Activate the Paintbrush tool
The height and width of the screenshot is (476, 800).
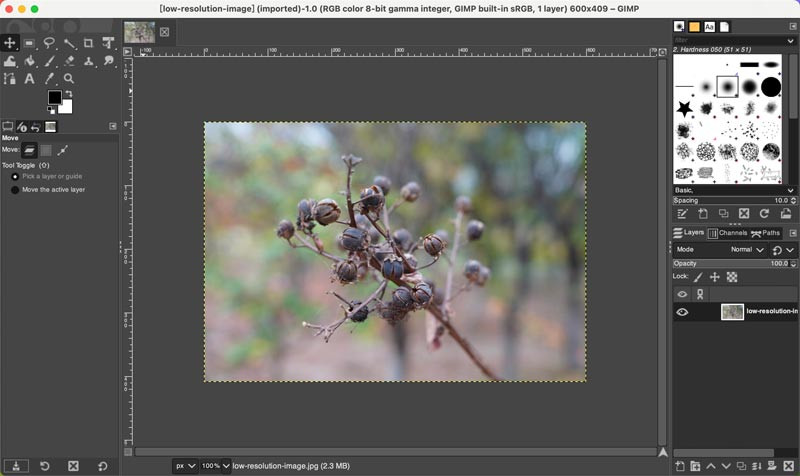pyautogui.click(x=49, y=61)
